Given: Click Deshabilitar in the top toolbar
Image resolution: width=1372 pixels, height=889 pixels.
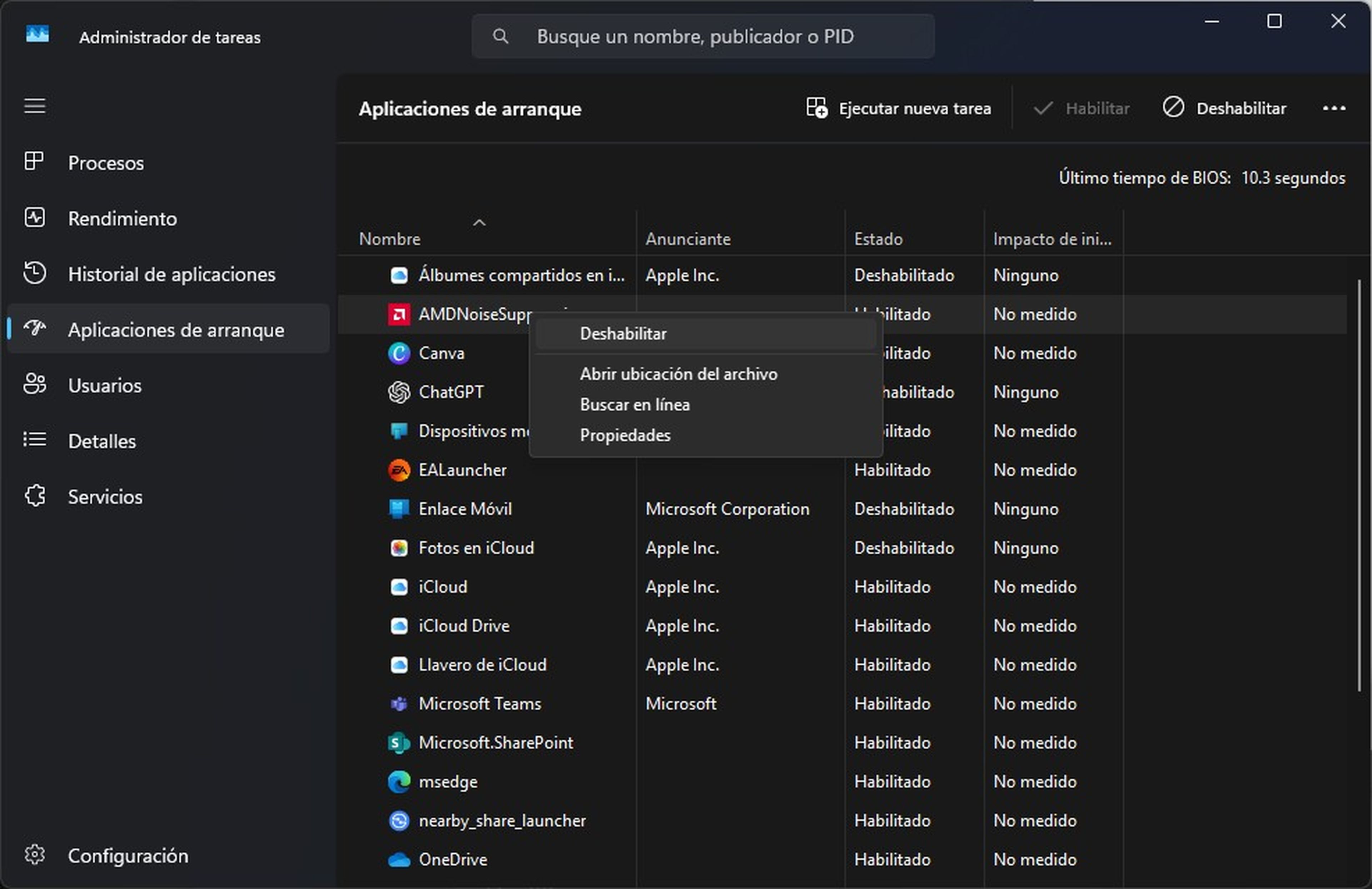Looking at the screenshot, I should 1224,108.
